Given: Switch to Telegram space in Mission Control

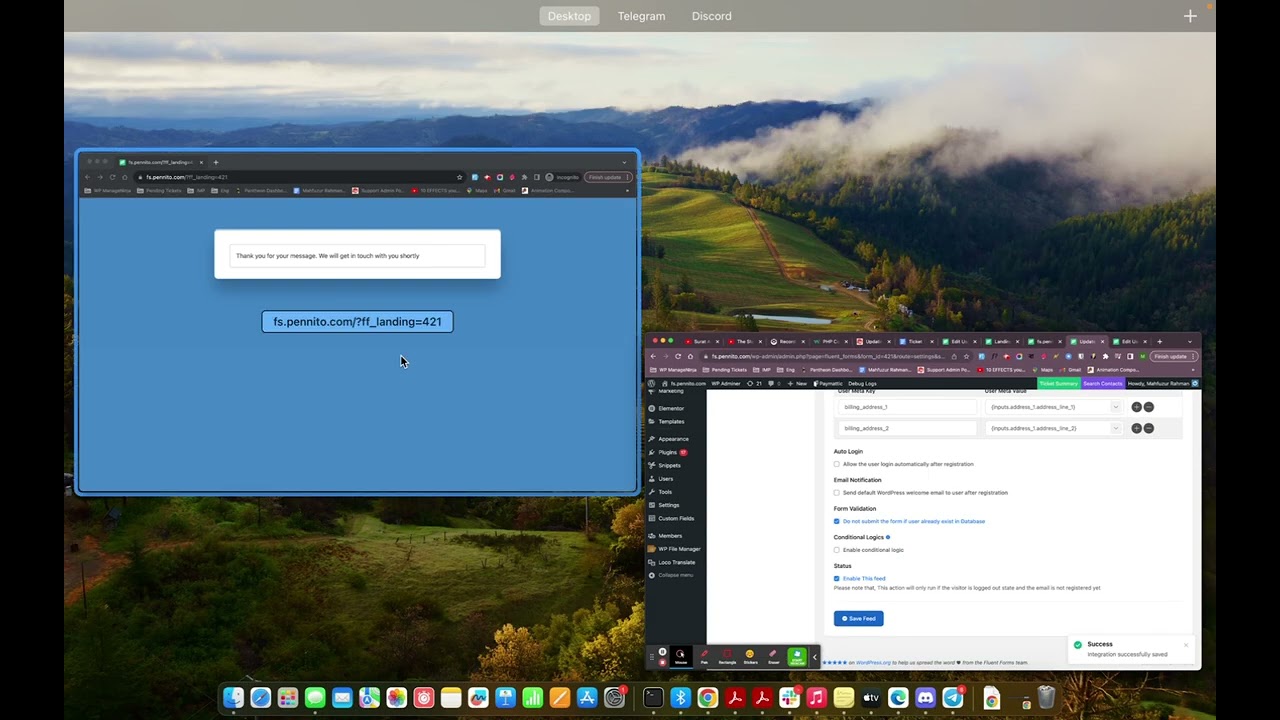Looking at the screenshot, I should coord(641,16).
